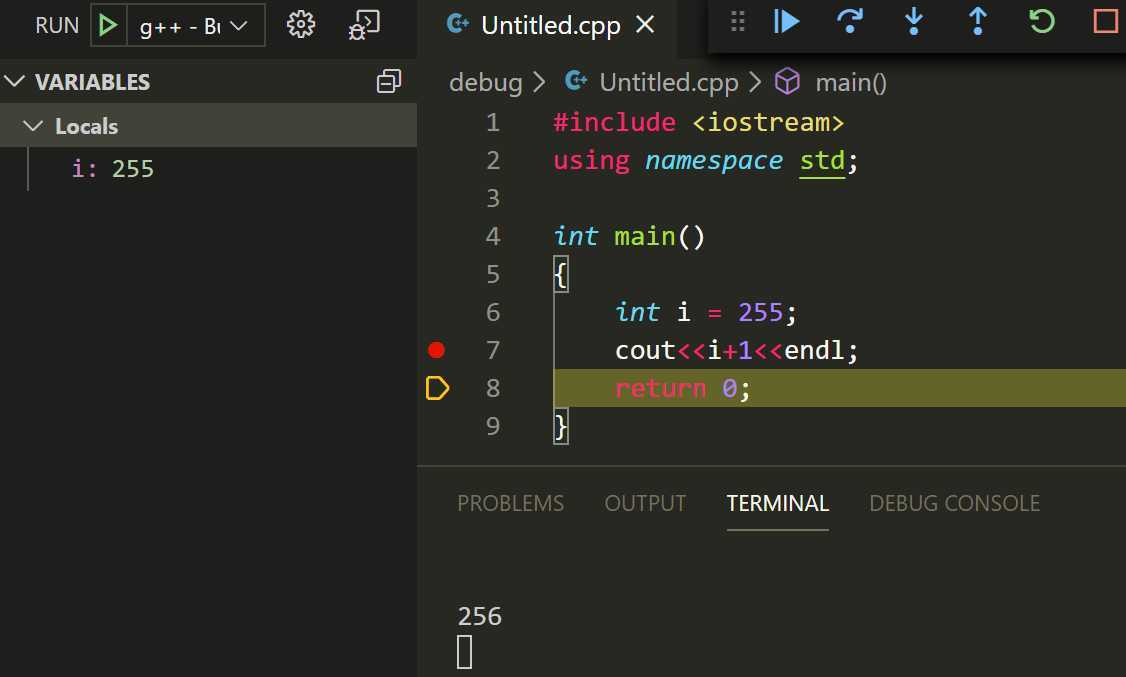This screenshot has width=1126, height=677.
Task: Close the Untitled.cpp editor tab
Action: 646,25
